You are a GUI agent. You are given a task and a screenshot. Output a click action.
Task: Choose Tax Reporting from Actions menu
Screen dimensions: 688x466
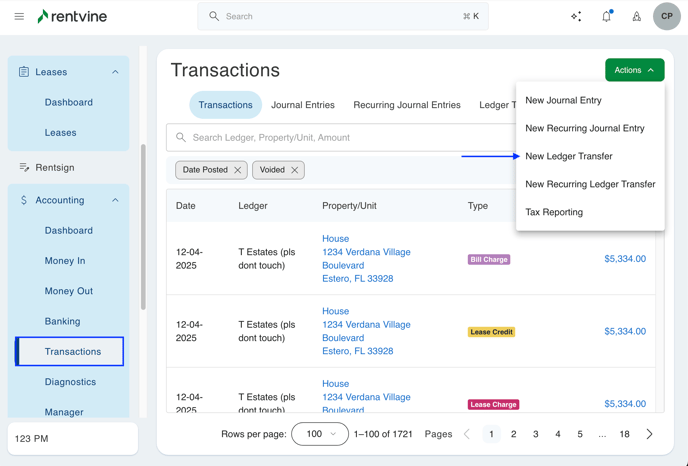(x=554, y=212)
